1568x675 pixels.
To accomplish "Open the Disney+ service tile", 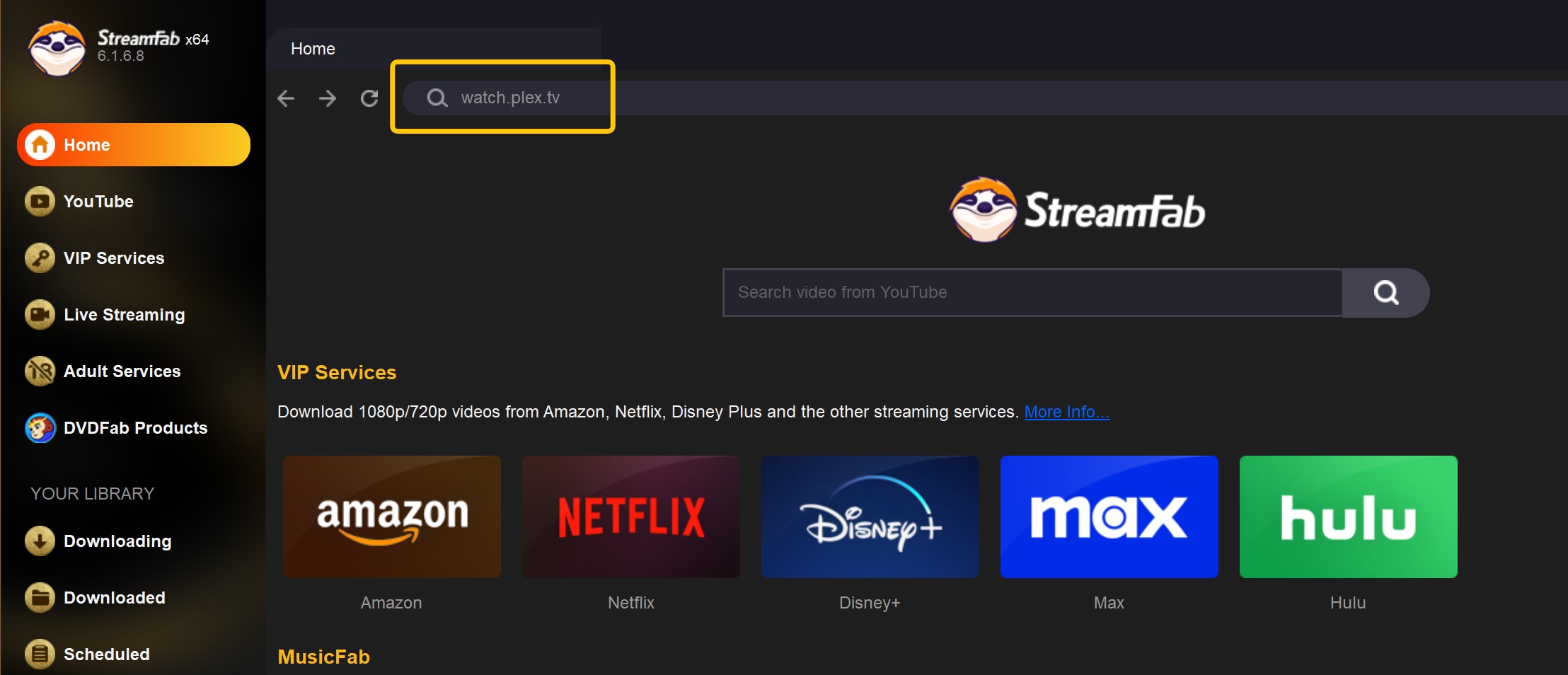I will click(870, 517).
